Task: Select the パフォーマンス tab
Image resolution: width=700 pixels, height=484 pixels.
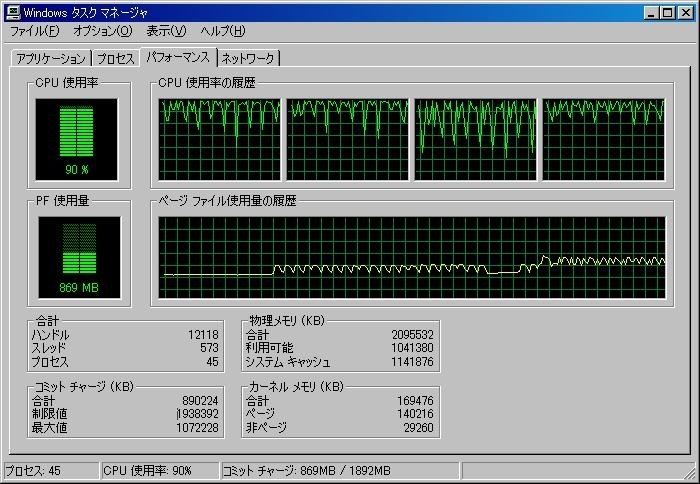Action: point(178,57)
